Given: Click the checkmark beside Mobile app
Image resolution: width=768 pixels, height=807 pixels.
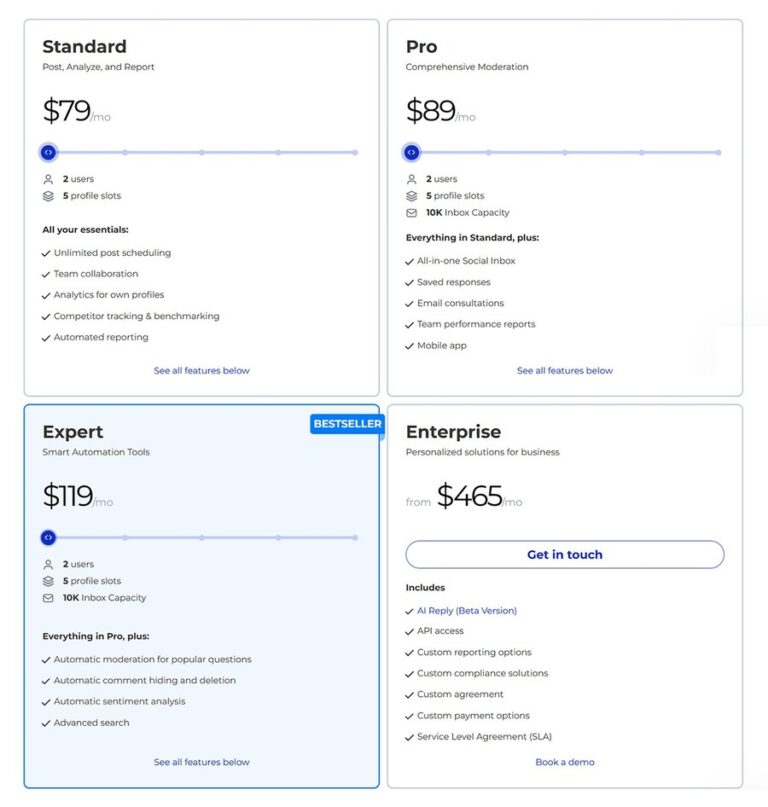Looking at the screenshot, I should [408, 344].
